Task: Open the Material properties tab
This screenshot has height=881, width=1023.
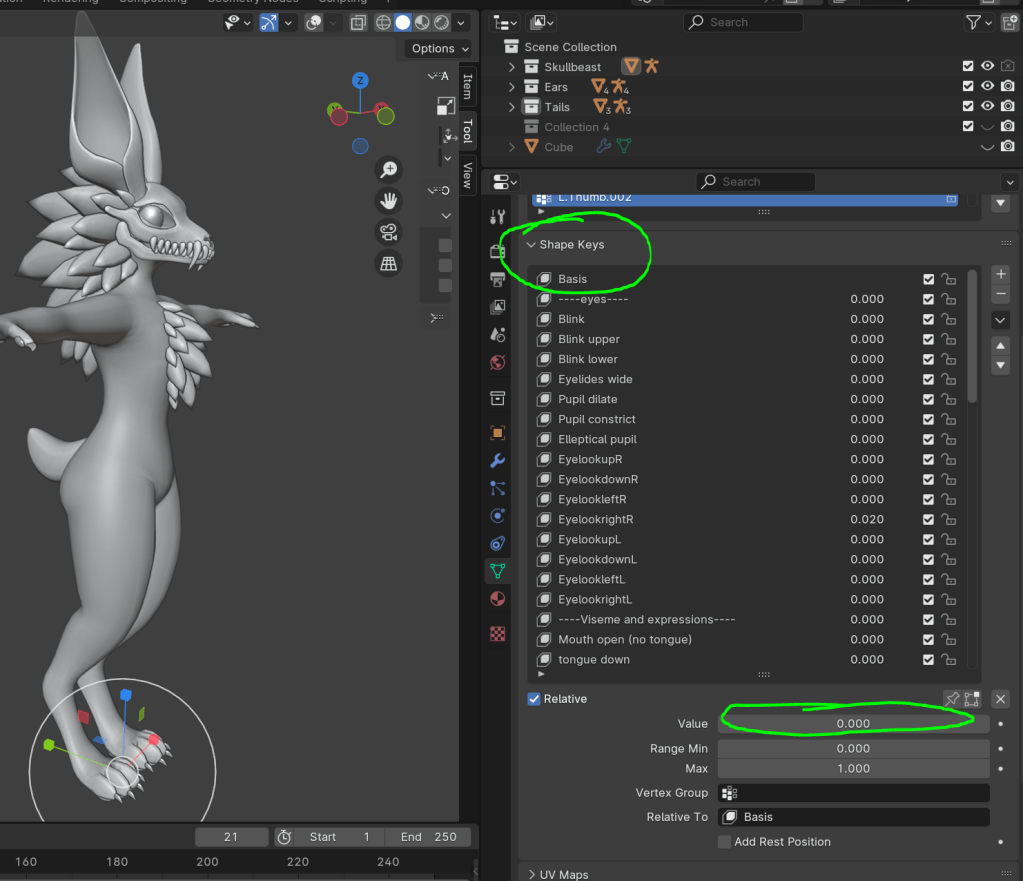Action: [x=497, y=598]
